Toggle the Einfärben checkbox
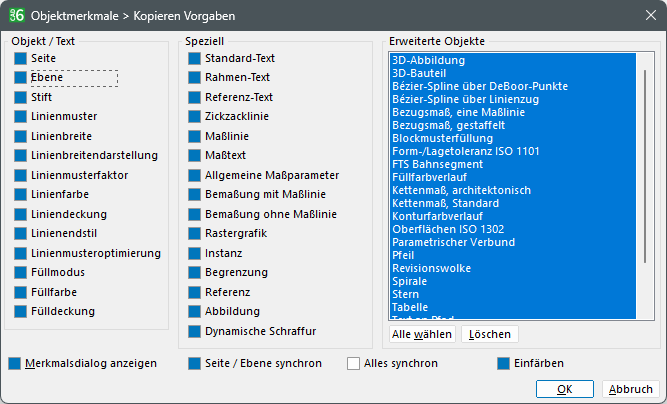The image size is (667, 404). (503, 364)
